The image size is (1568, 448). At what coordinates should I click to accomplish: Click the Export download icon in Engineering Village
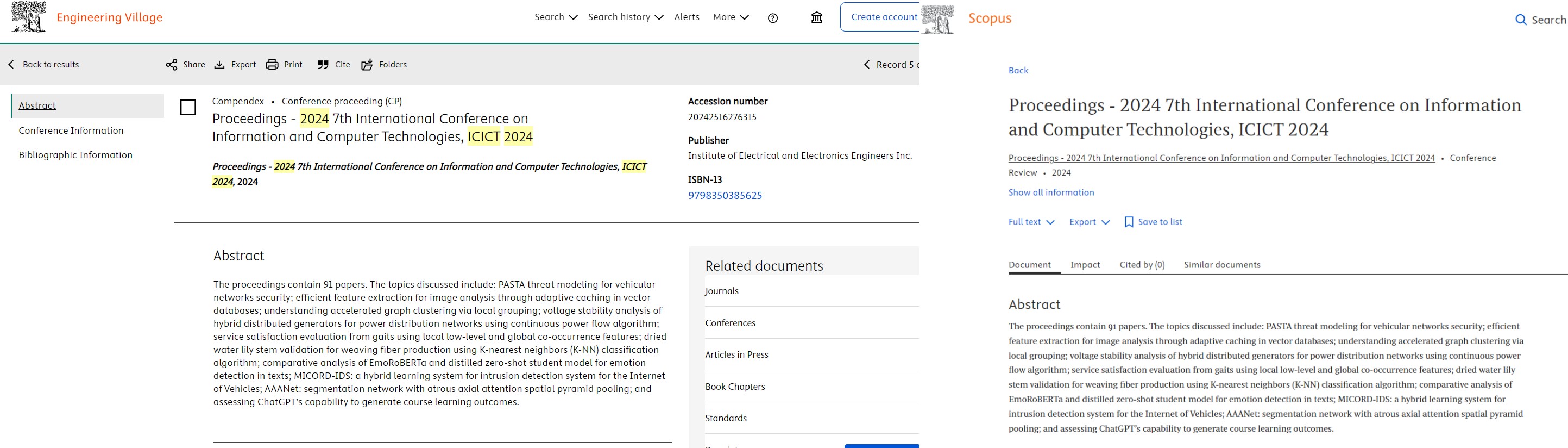click(x=220, y=65)
